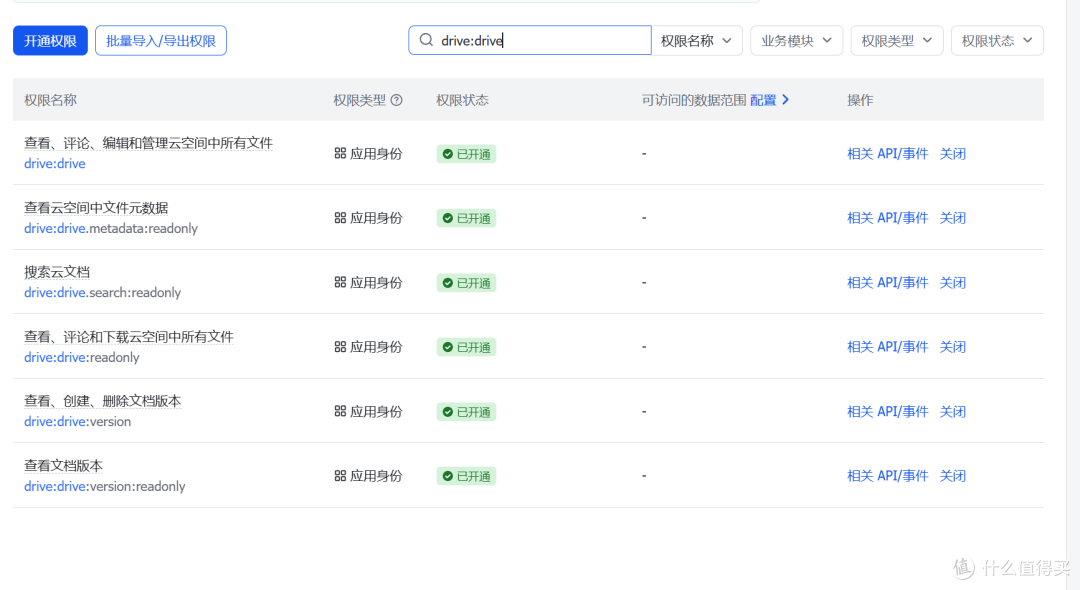Click green check icon in drive:drive:readonly row
This screenshot has height=590, width=1080.
point(448,347)
